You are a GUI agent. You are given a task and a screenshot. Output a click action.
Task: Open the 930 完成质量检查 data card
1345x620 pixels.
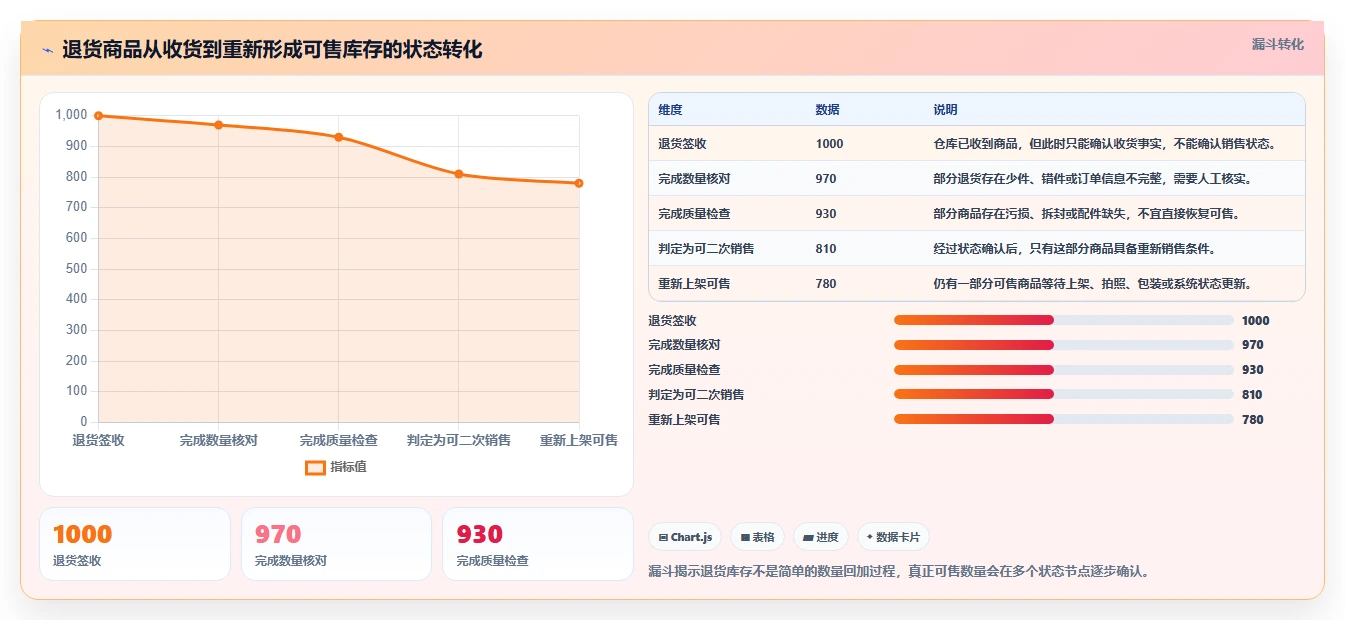538,544
